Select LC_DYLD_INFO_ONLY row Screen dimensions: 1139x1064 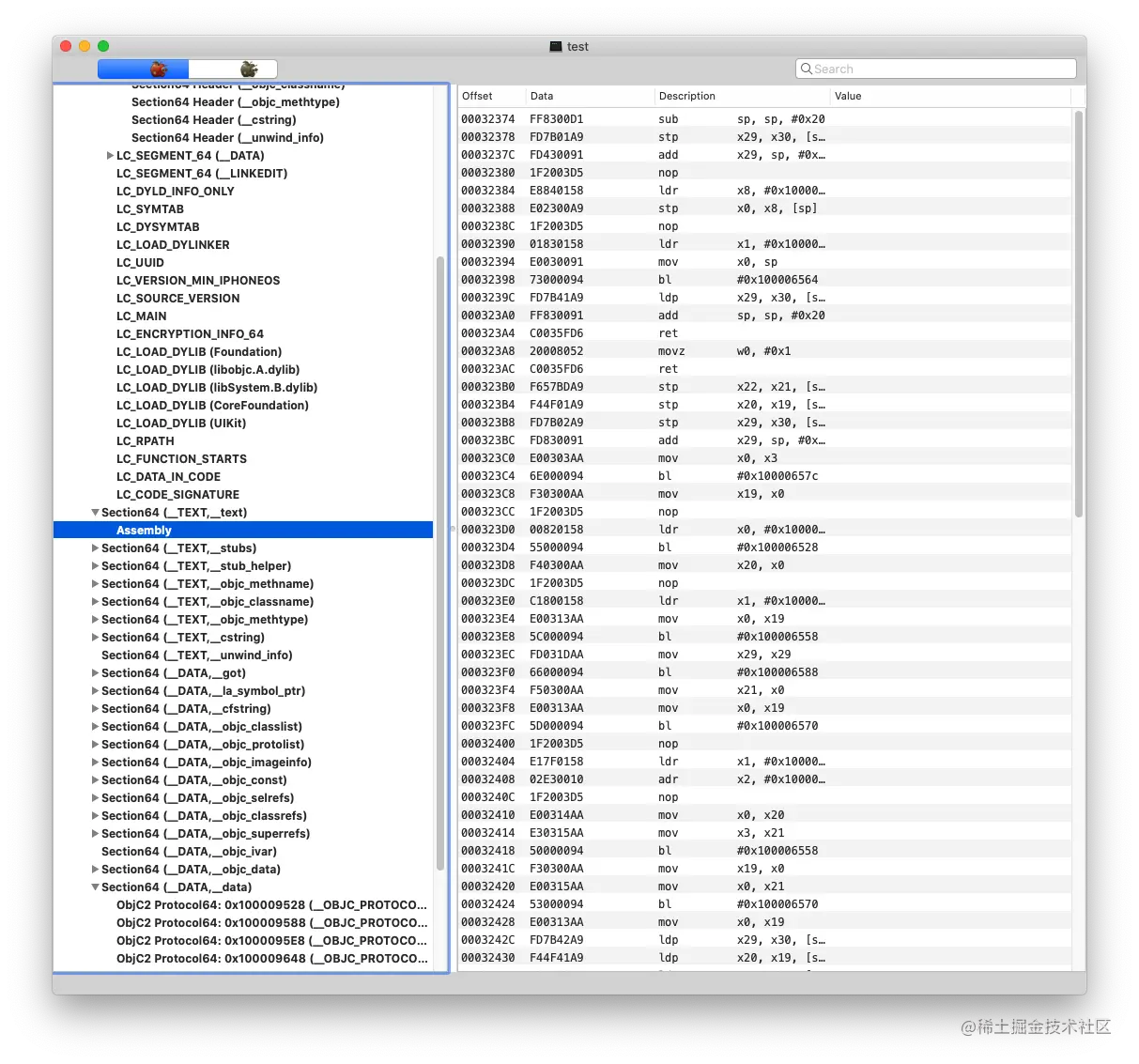[x=243, y=192]
